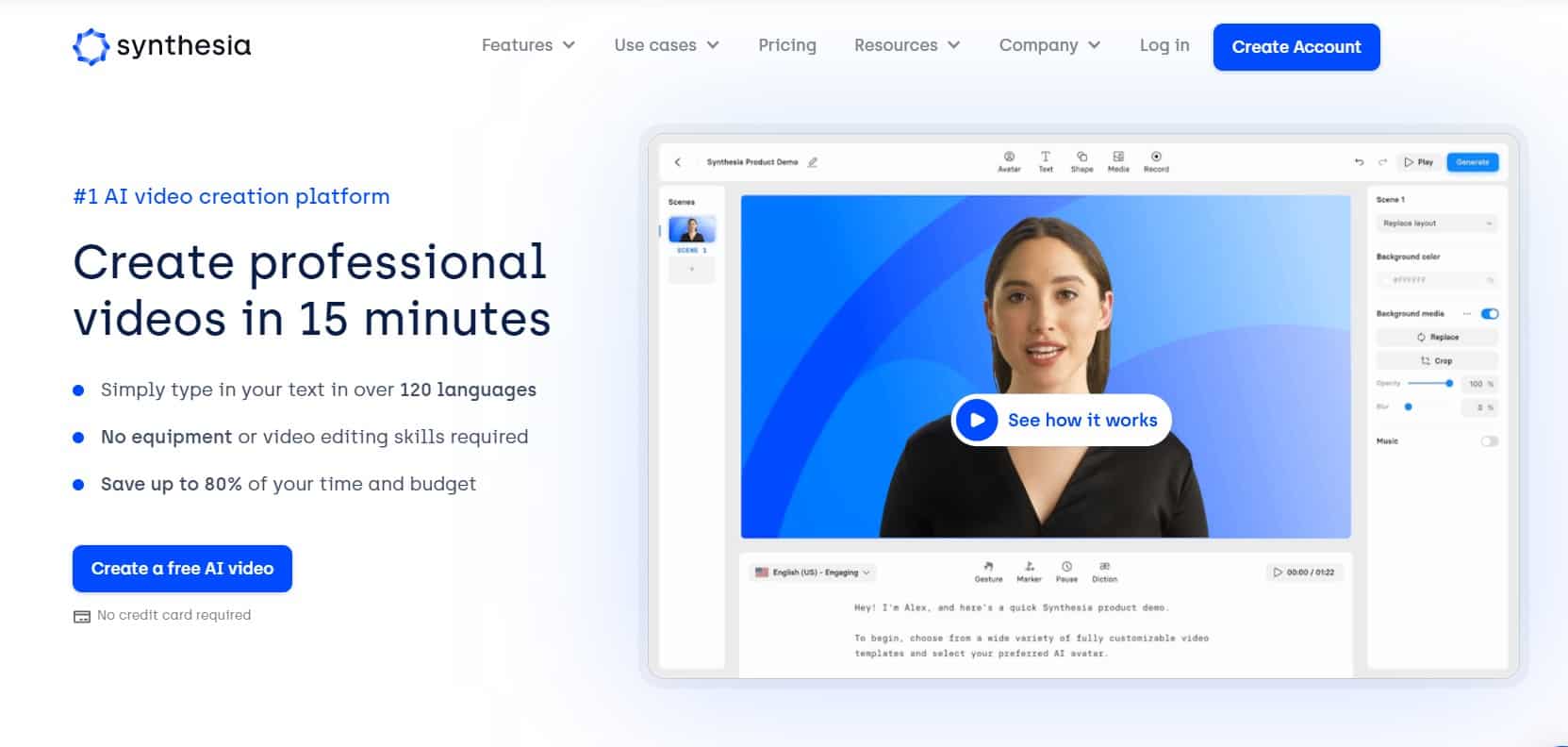Expand the Company dropdown
Screen dimensions: 1568x747
pos(1049,45)
